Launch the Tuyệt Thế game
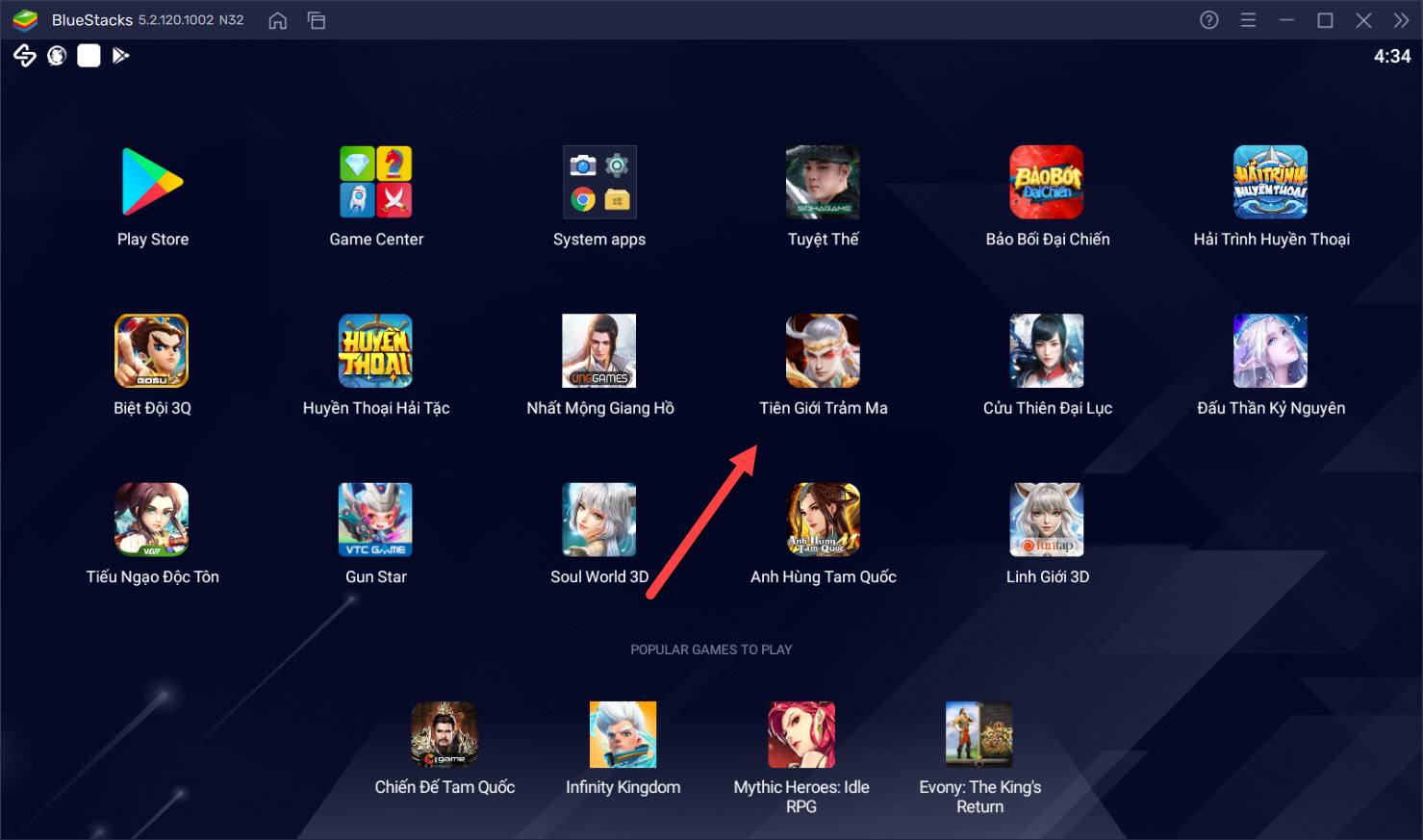Image resolution: width=1423 pixels, height=840 pixels. (x=823, y=182)
